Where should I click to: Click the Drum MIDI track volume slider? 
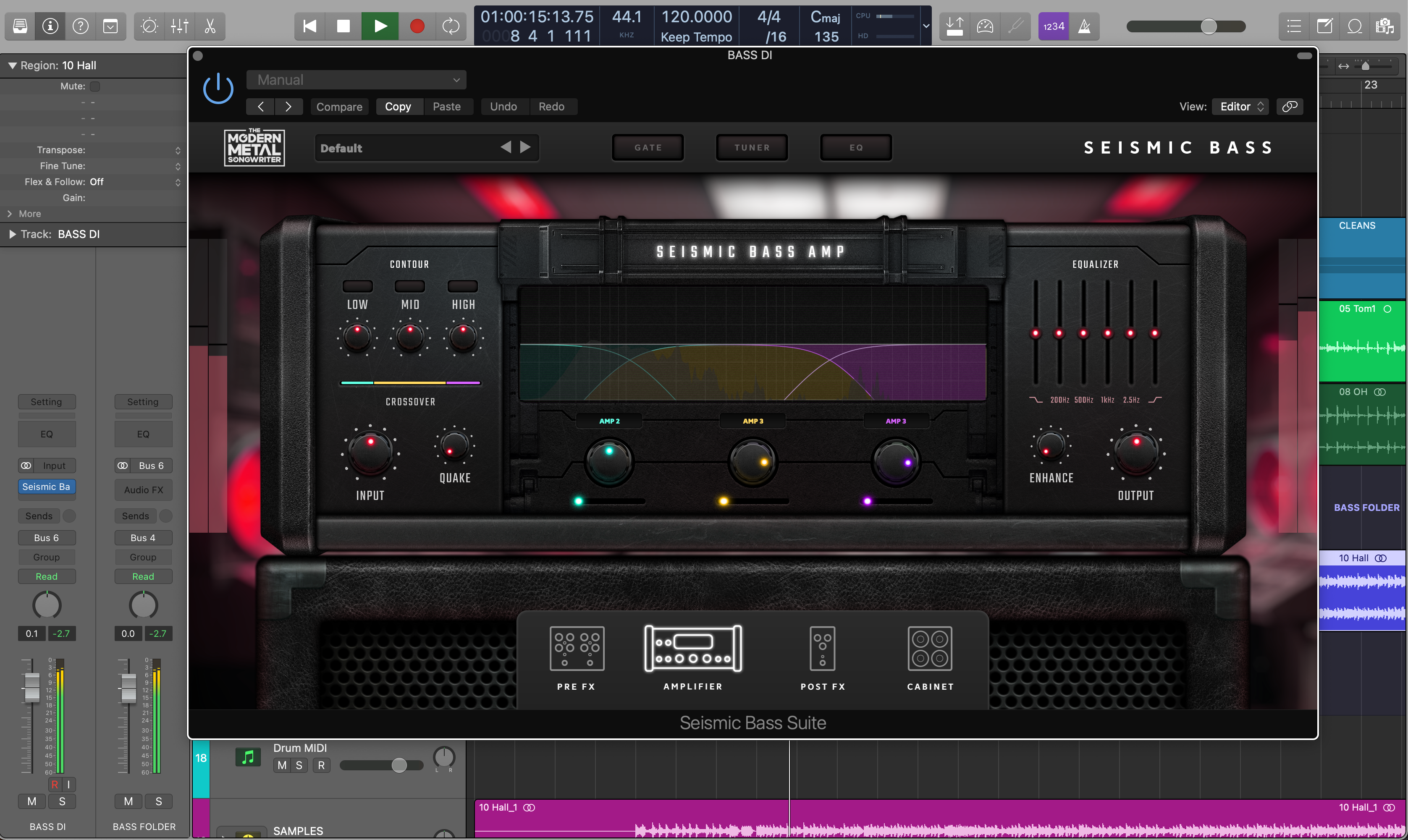coord(399,765)
